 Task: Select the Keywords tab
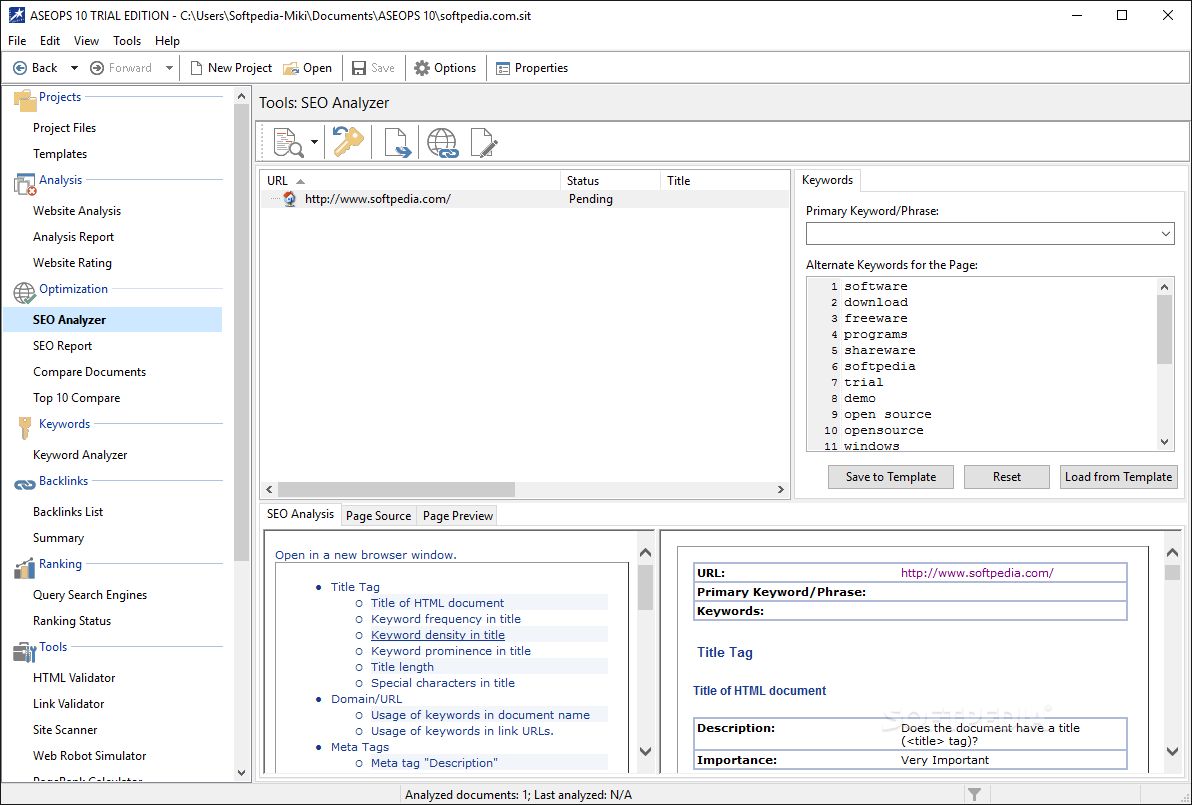[827, 180]
